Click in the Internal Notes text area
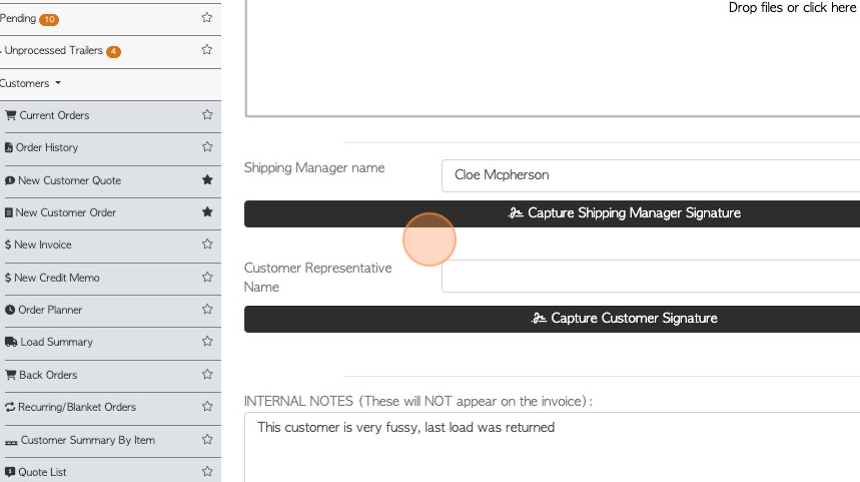Image resolution: width=860 pixels, height=482 pixels. point(552,447)
